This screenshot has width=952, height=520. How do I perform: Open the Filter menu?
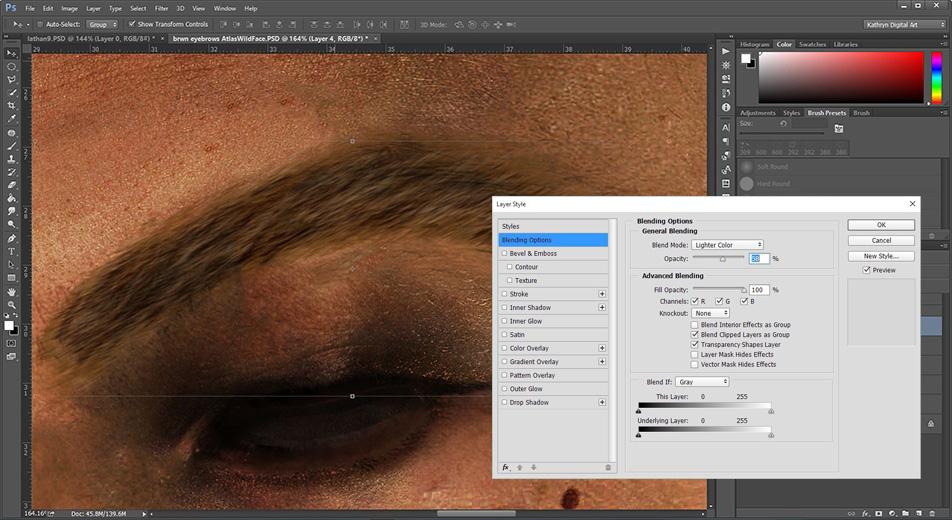point(161,8)
